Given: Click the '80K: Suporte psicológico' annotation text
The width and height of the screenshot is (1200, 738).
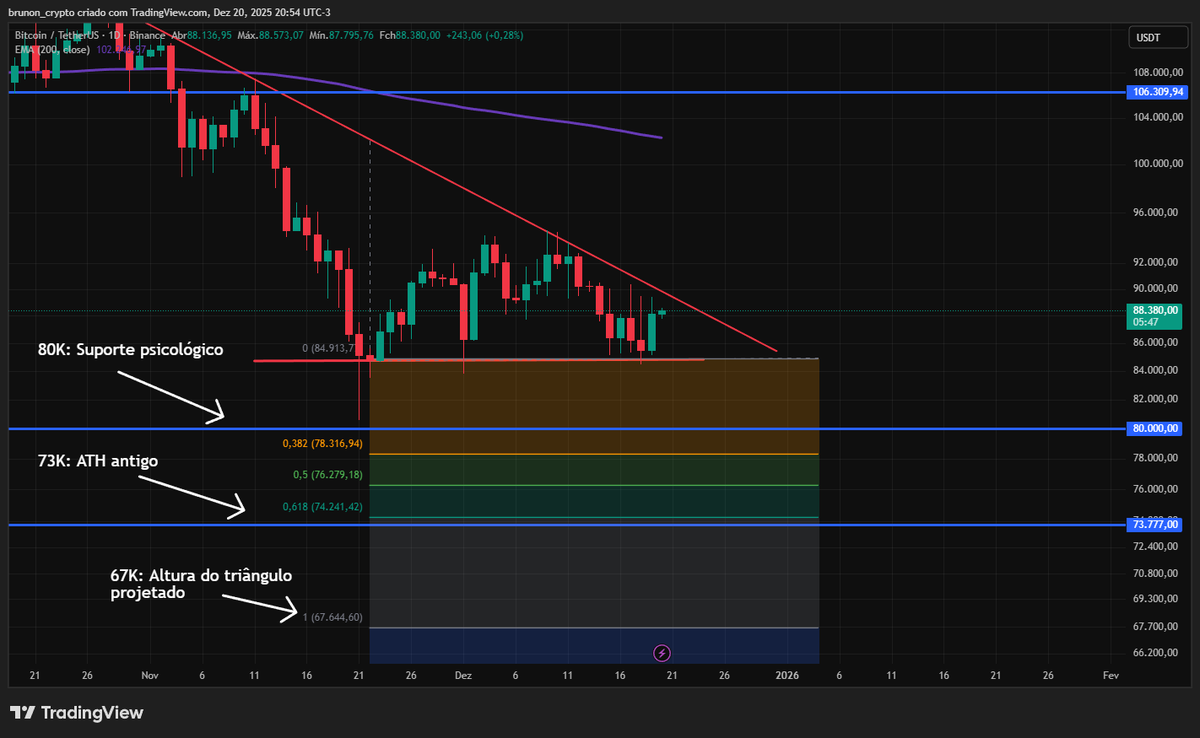Looking at the screenshot, I should tap(130, 351).
